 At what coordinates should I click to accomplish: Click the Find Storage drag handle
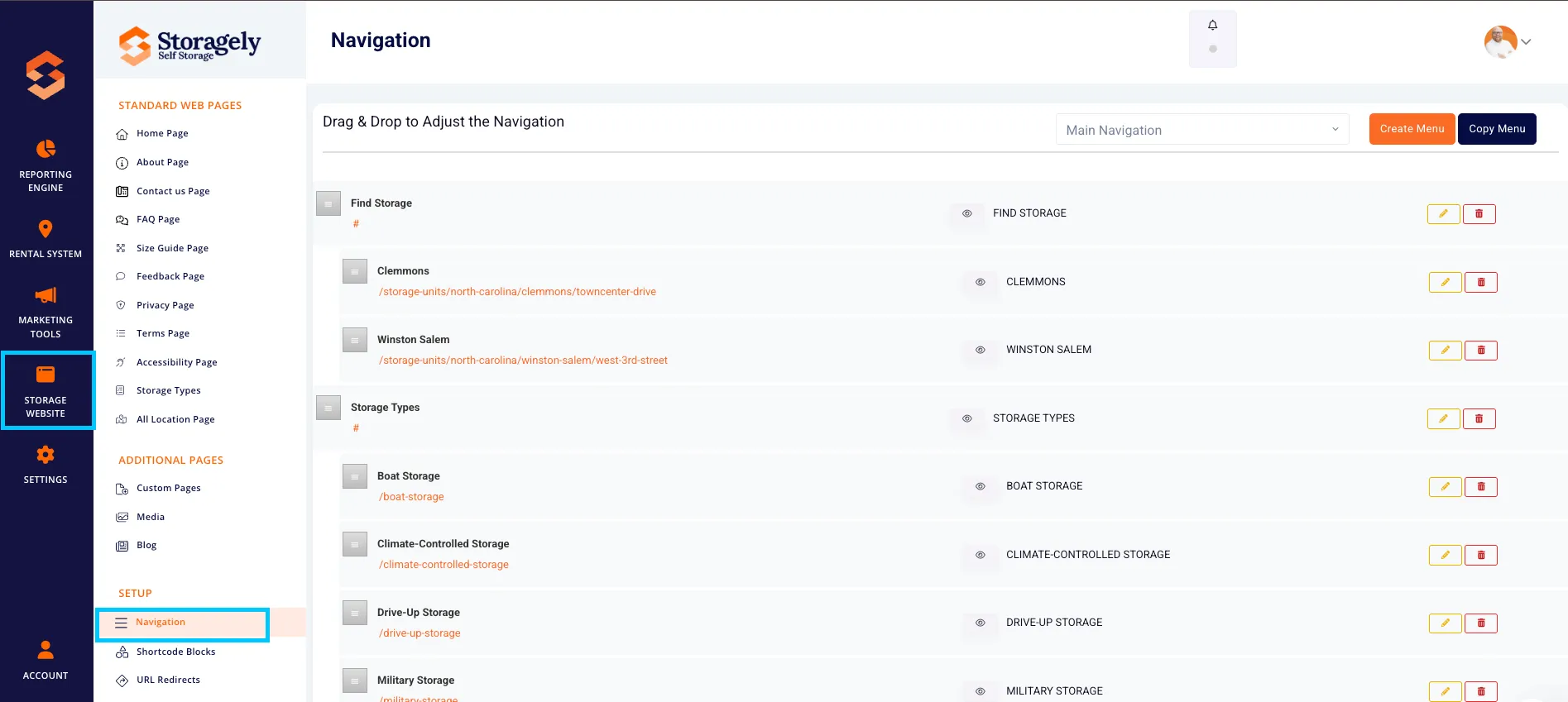[328, 203]
